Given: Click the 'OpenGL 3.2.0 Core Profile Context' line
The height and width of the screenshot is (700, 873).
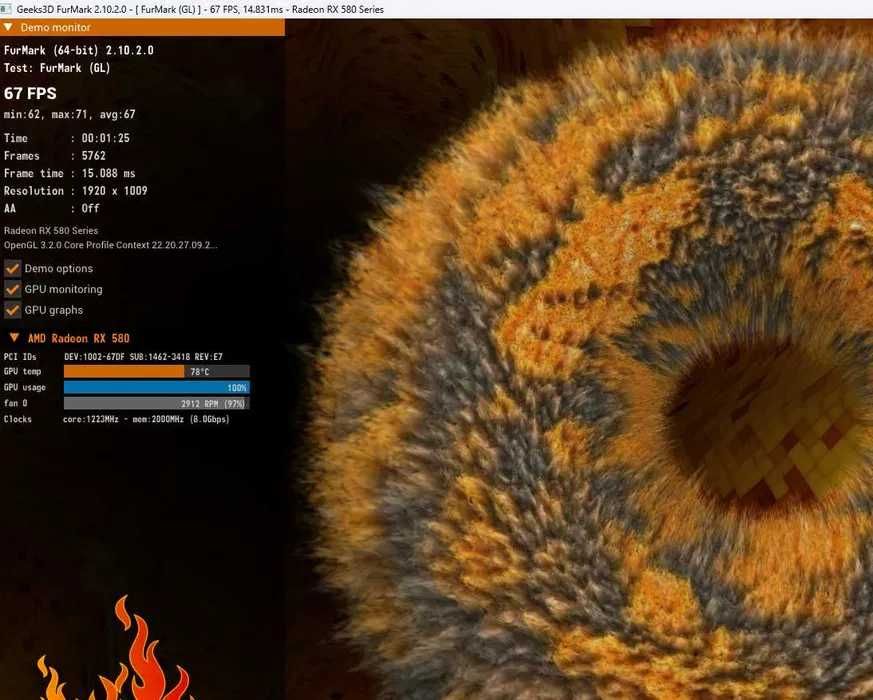Looking at the screenshot, I should 110,245.
